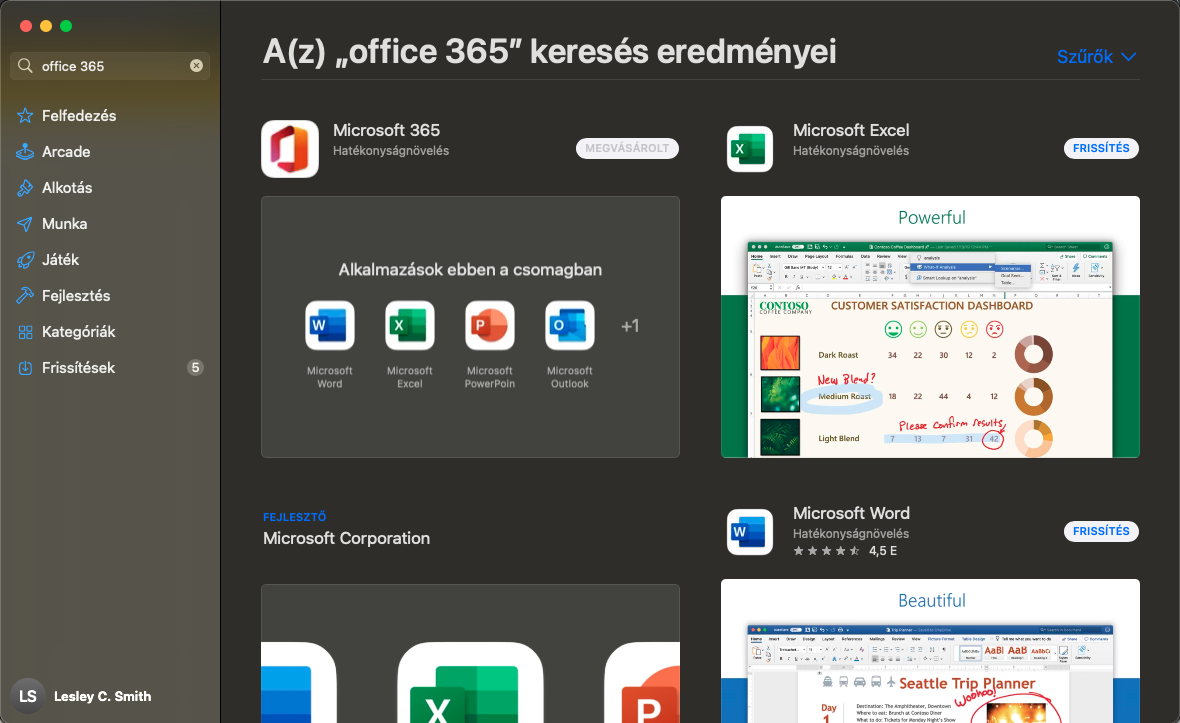Screen dimensions: 1180x723
Task: Open the Microsoft Corporation developer page
Action: 346,539
